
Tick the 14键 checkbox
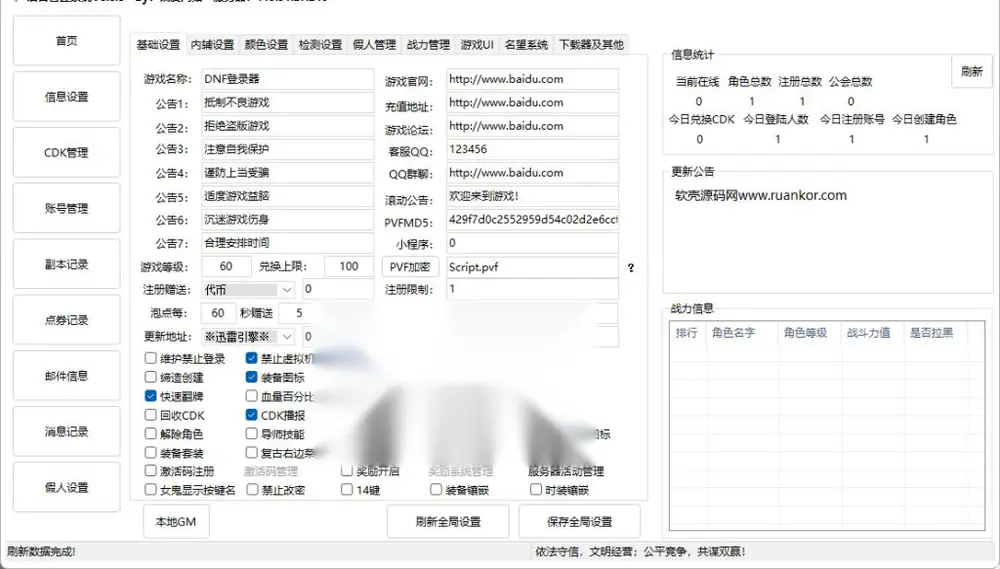tap(347, 490)
